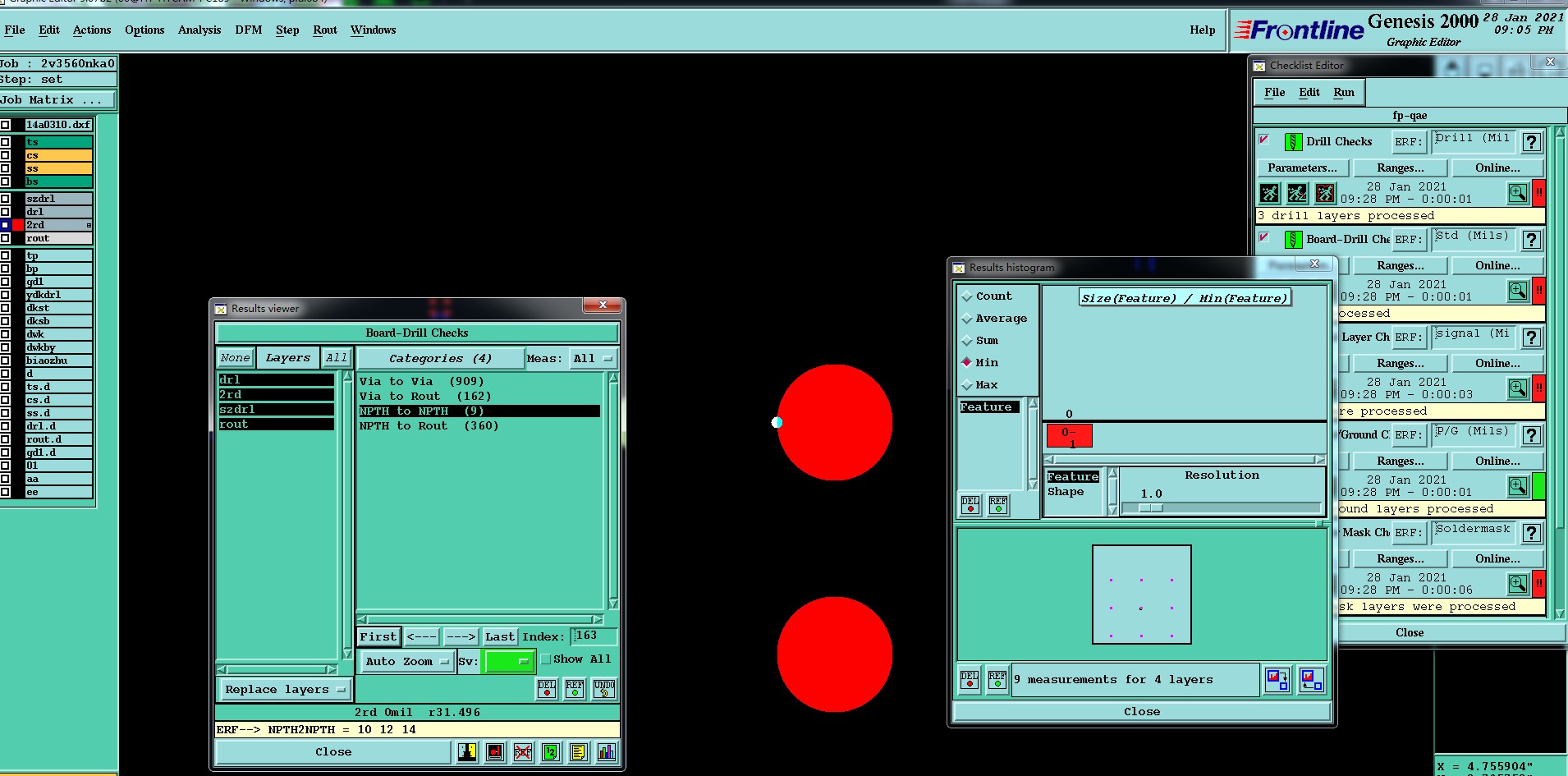Open Drill Checks results magnifier icon
This screenshot has height=776, width=1568.
[x=1518, y=193]
